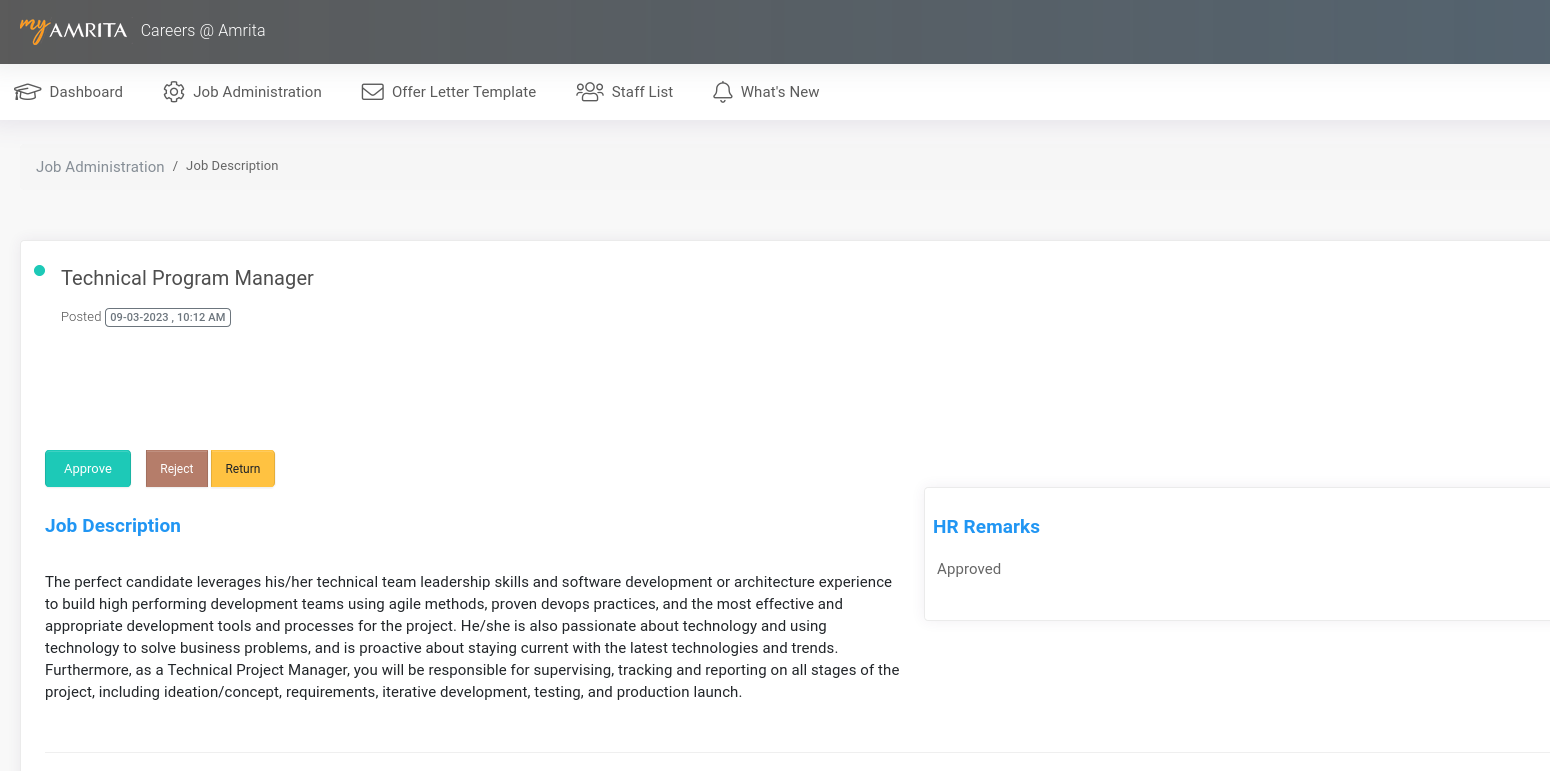Click Careers @ Amrita header title
This screenshot has width=1550, height=771.
point(203,30)
